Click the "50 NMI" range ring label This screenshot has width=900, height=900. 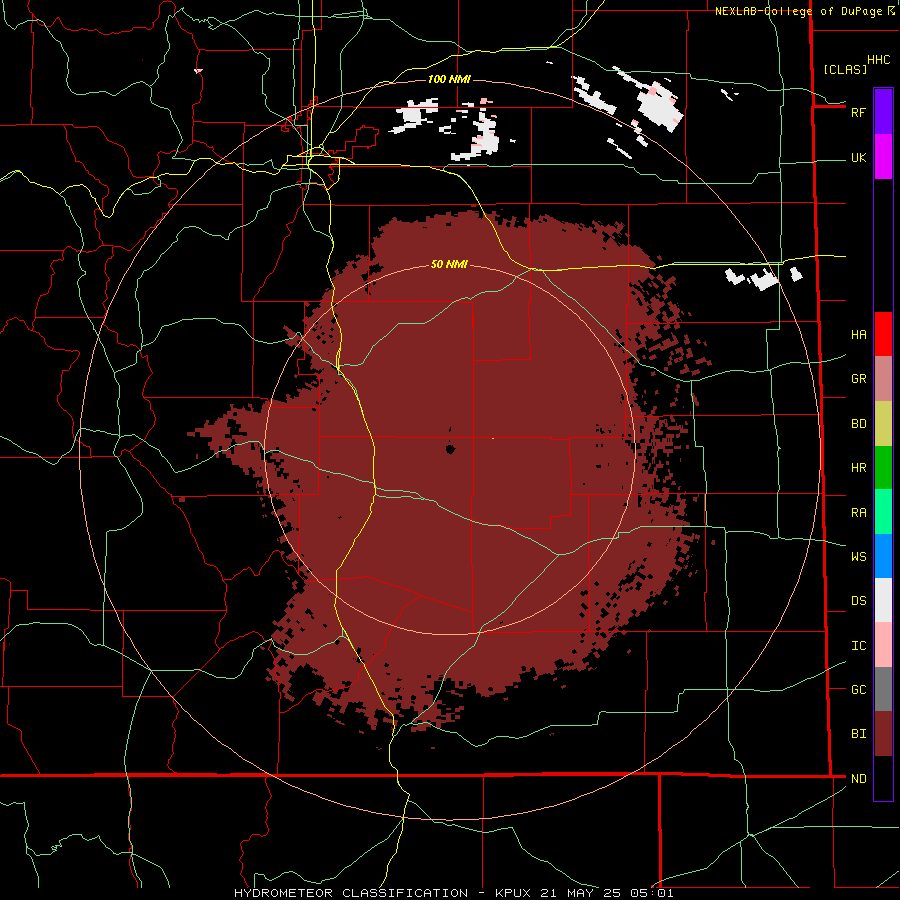[449, 264]
